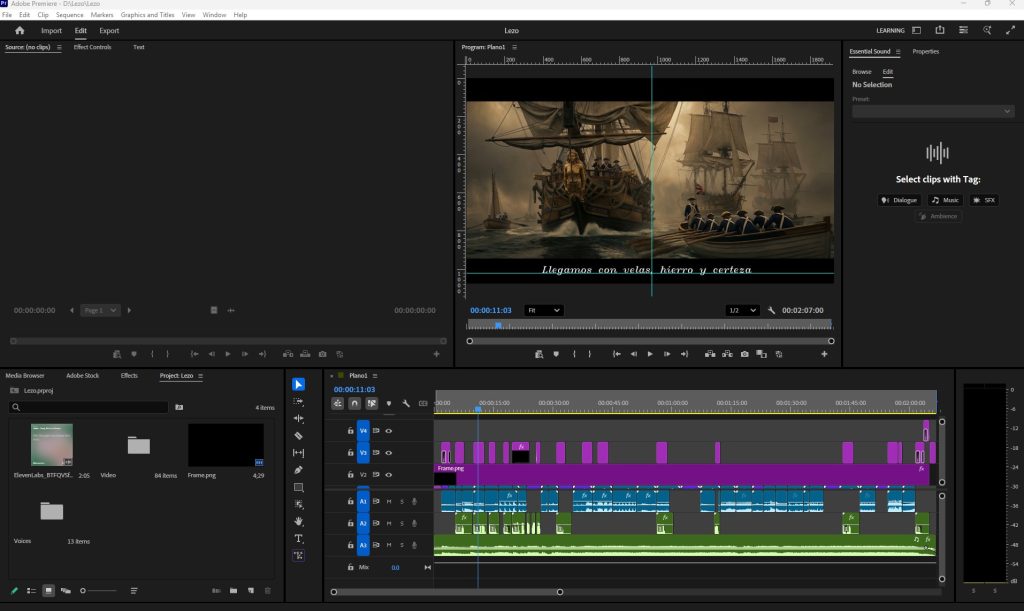This screenshot has height=611, width=1024.
Task: Open the Fit zoom level dropdown
Action: click(543, 311)
